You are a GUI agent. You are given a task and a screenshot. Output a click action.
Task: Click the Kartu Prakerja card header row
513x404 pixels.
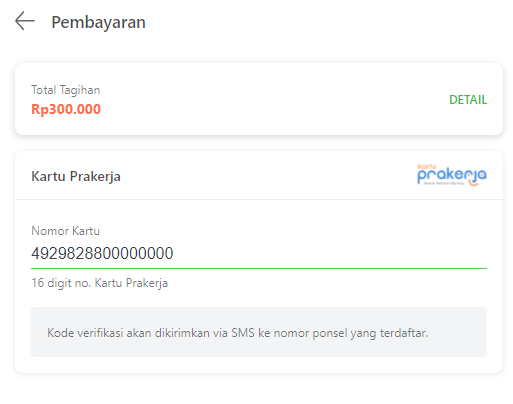[259, 176]
